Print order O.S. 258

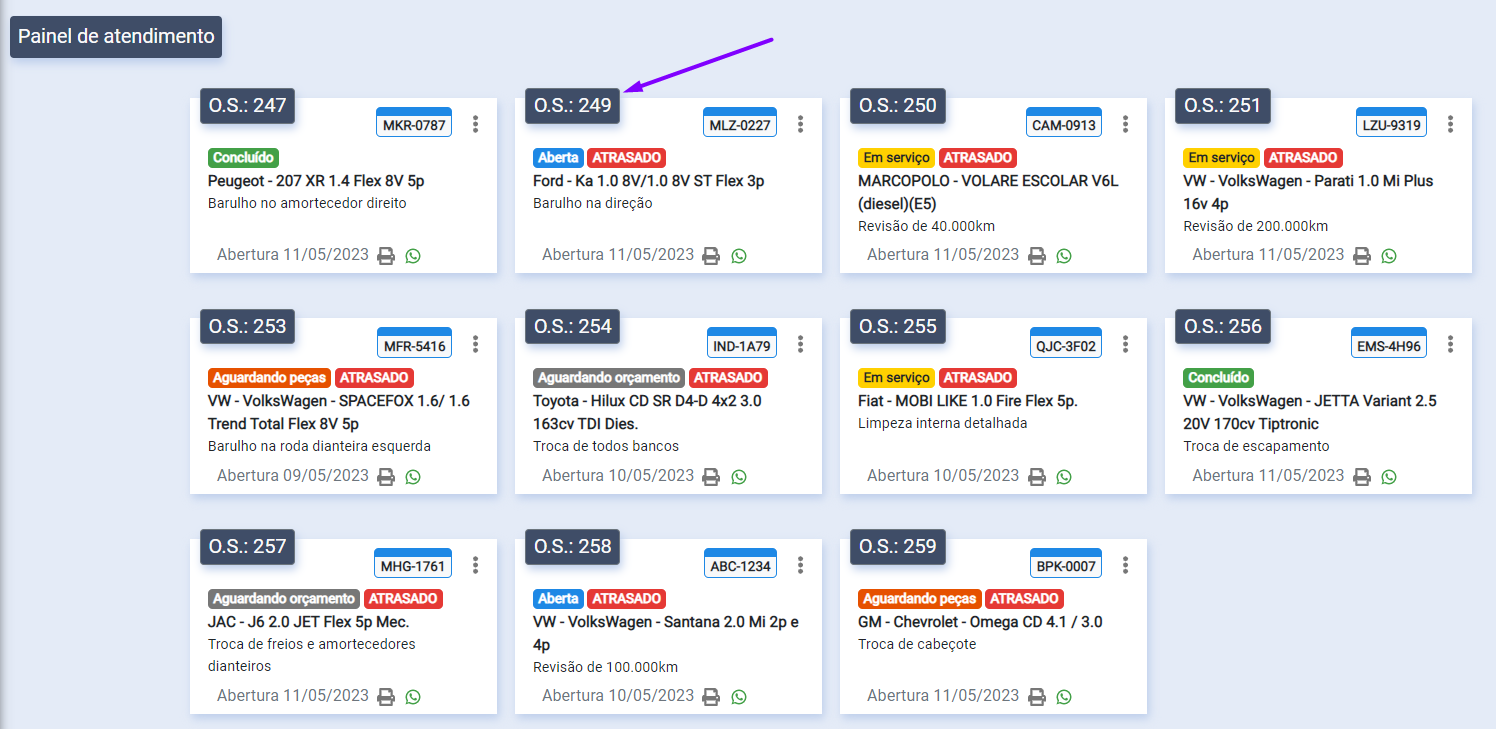tap(711, 697)
